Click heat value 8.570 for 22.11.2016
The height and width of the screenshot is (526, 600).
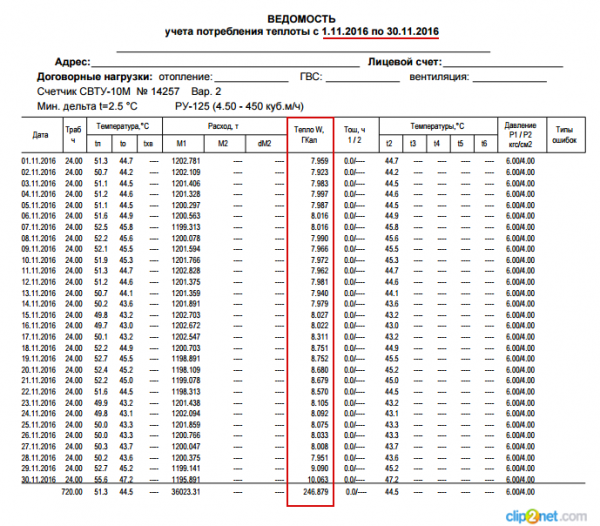pyautogui.click(x=320, y=392)
